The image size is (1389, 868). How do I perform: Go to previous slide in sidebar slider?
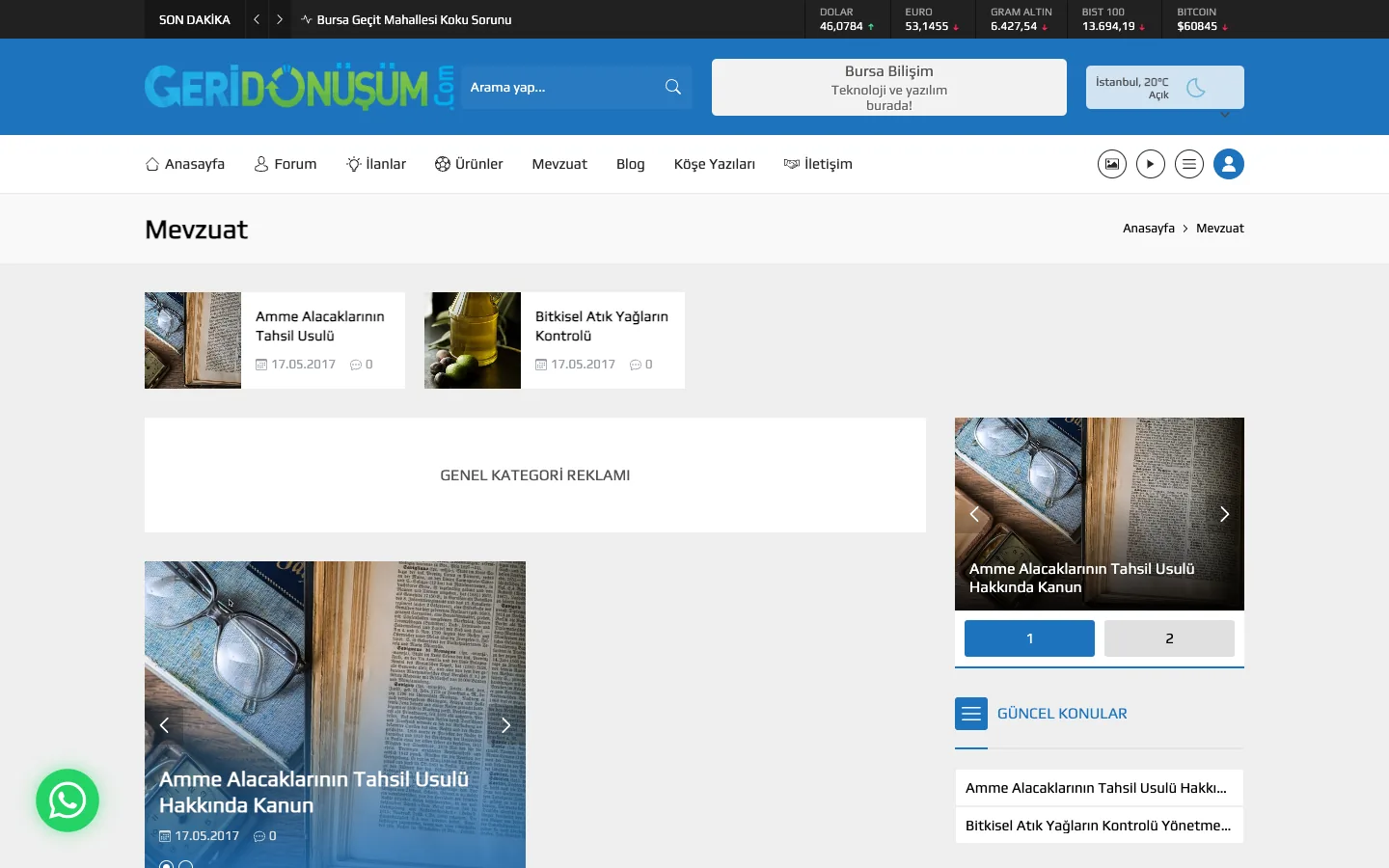[974, 514]
